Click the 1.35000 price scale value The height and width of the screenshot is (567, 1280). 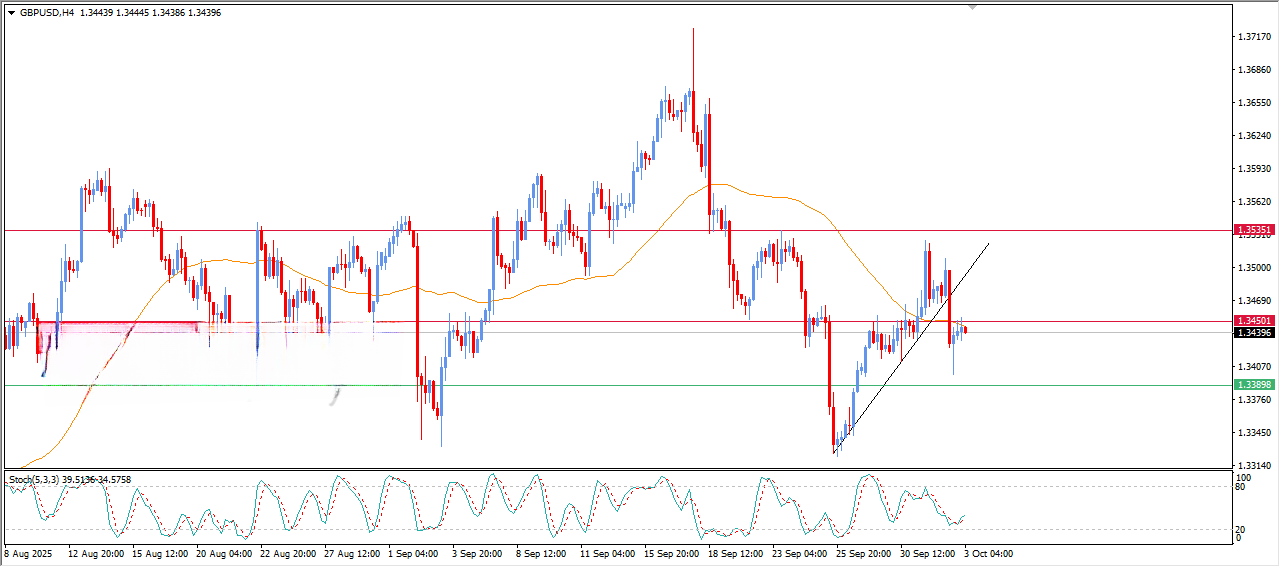coord(1254,268)
